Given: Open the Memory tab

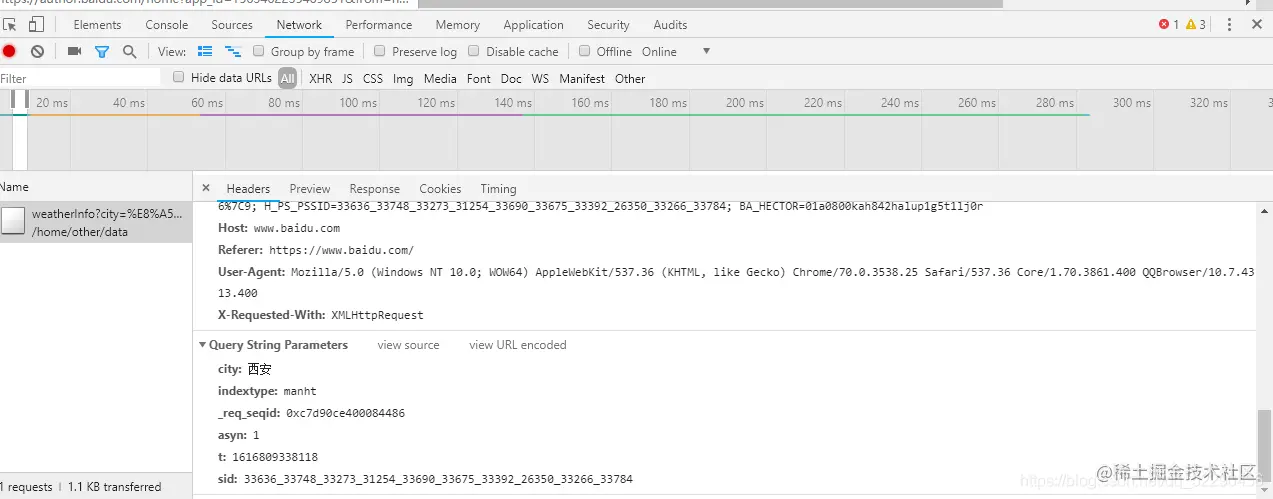Looking at the screenshot, I should coord(458,25).
